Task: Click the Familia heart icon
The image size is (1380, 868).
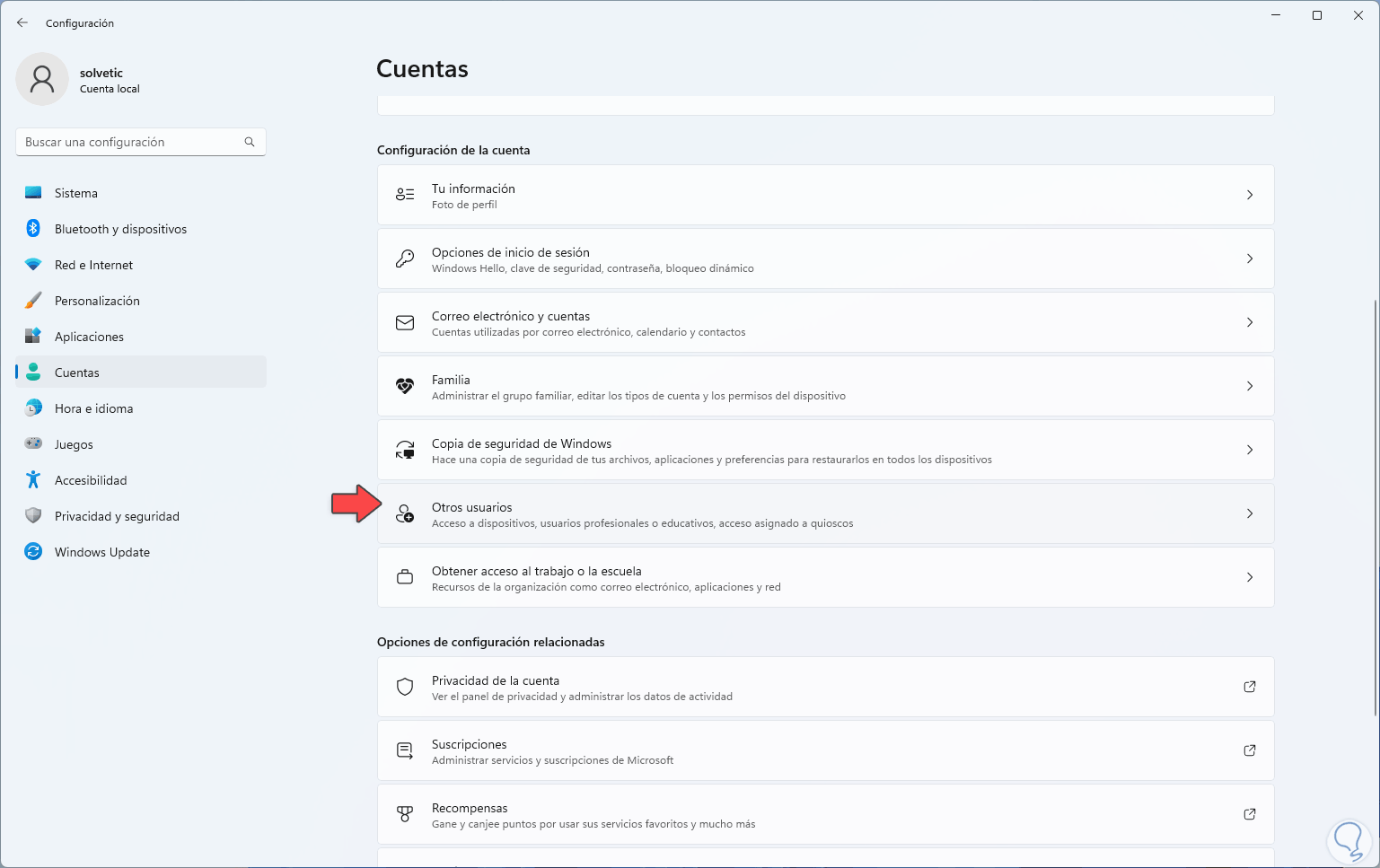Action: (405, 386)
